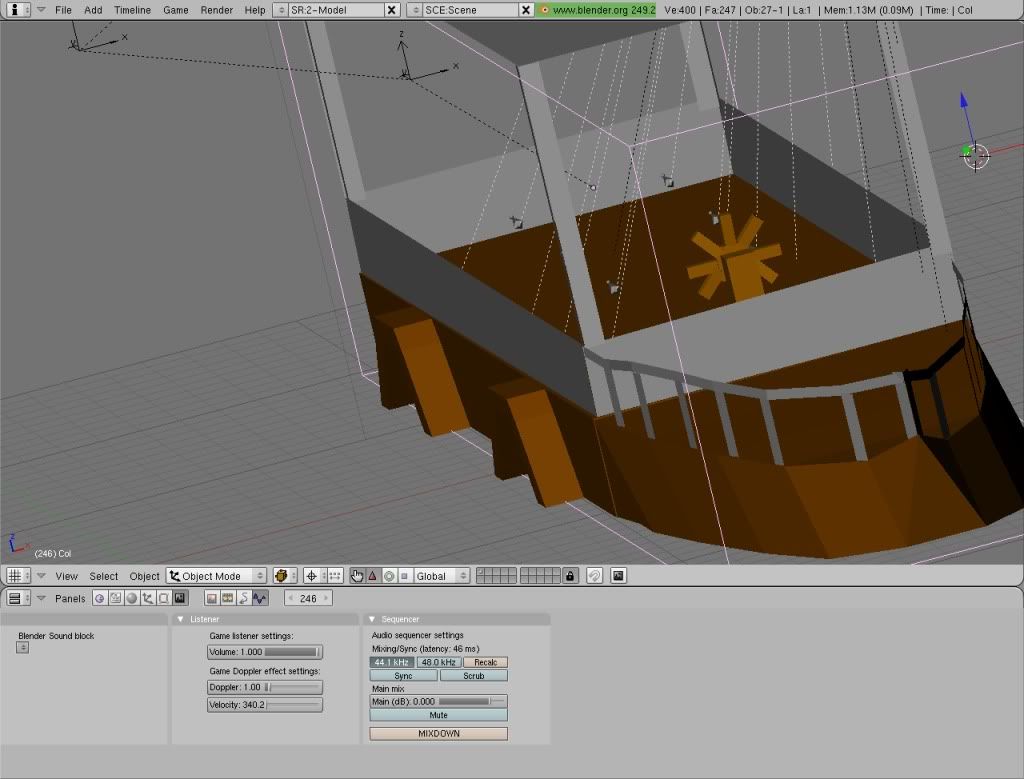Open the Object Mode dropdown

[x=217, y=576]
